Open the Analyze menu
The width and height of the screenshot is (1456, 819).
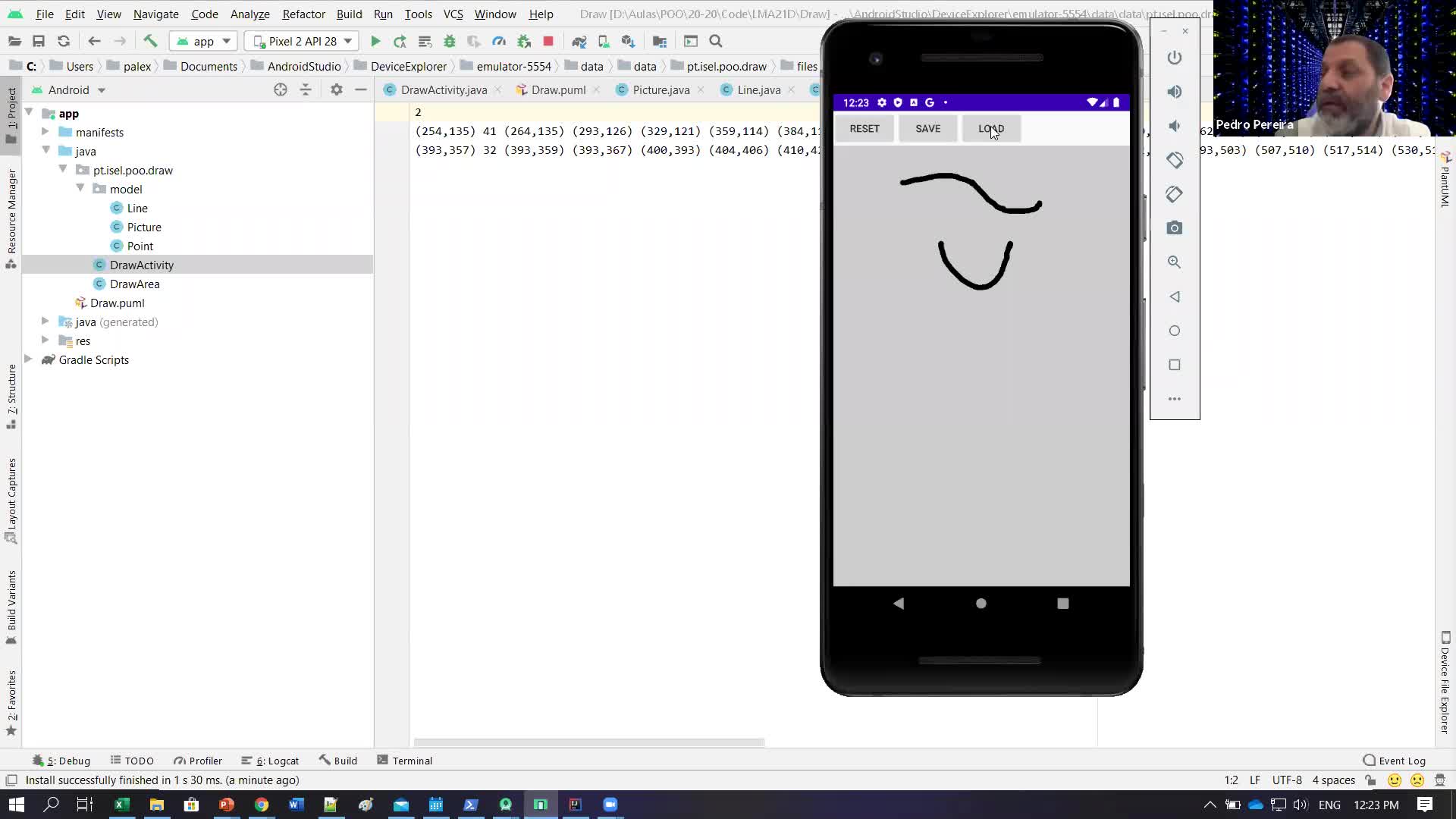tap(249, 14)
